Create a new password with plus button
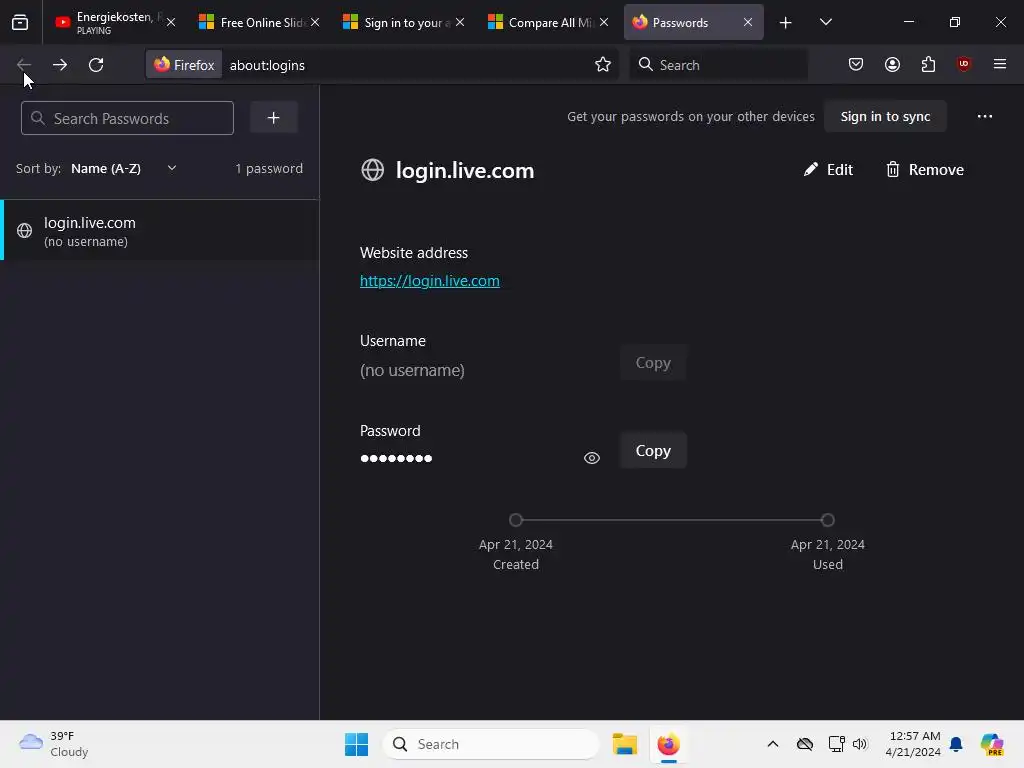This screenshot has width=1024, height=768. 274,118
